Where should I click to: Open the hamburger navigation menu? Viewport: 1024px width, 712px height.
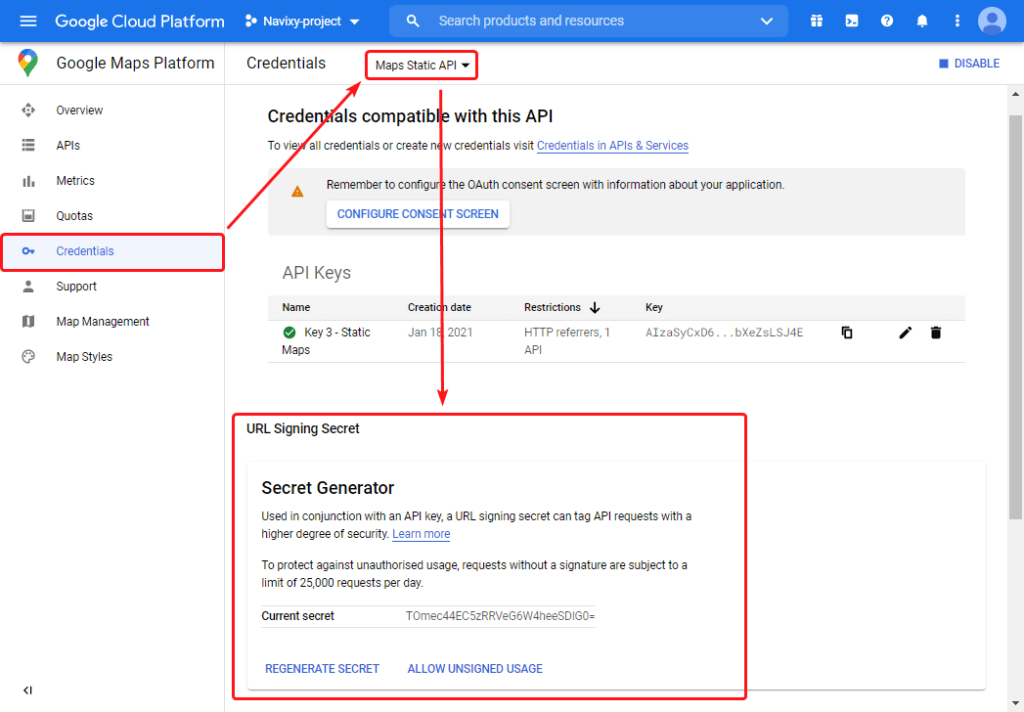(x=28, y=21)
